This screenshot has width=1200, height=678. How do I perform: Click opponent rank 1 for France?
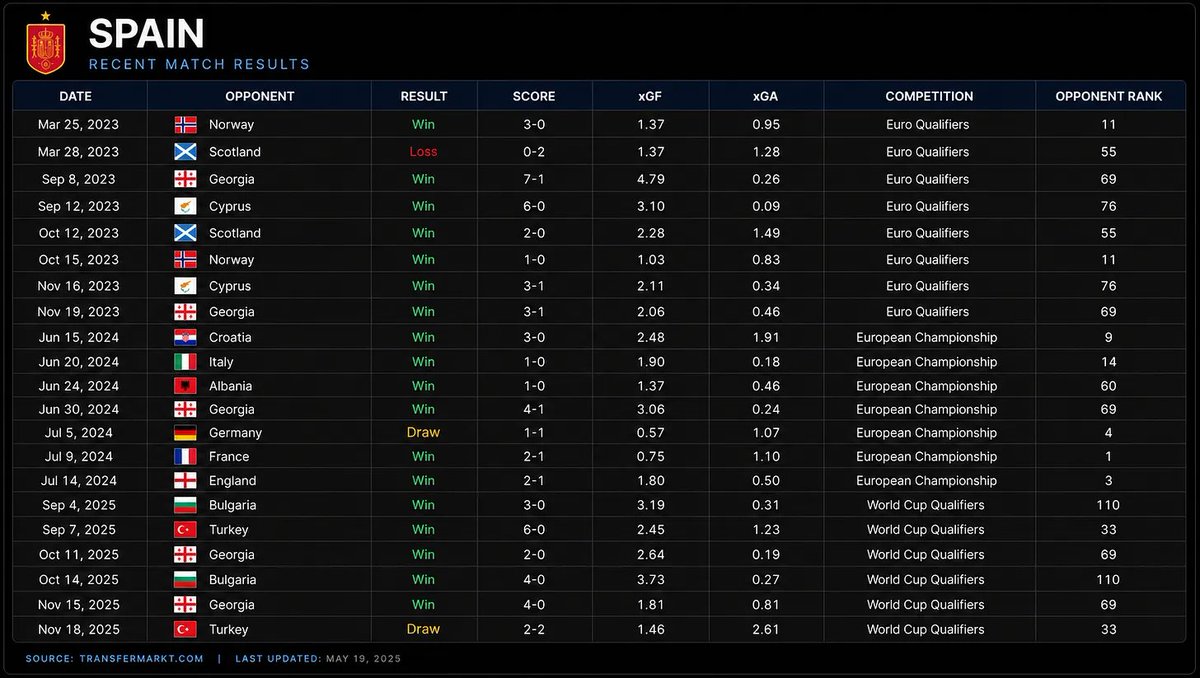tap(1109, 456)
